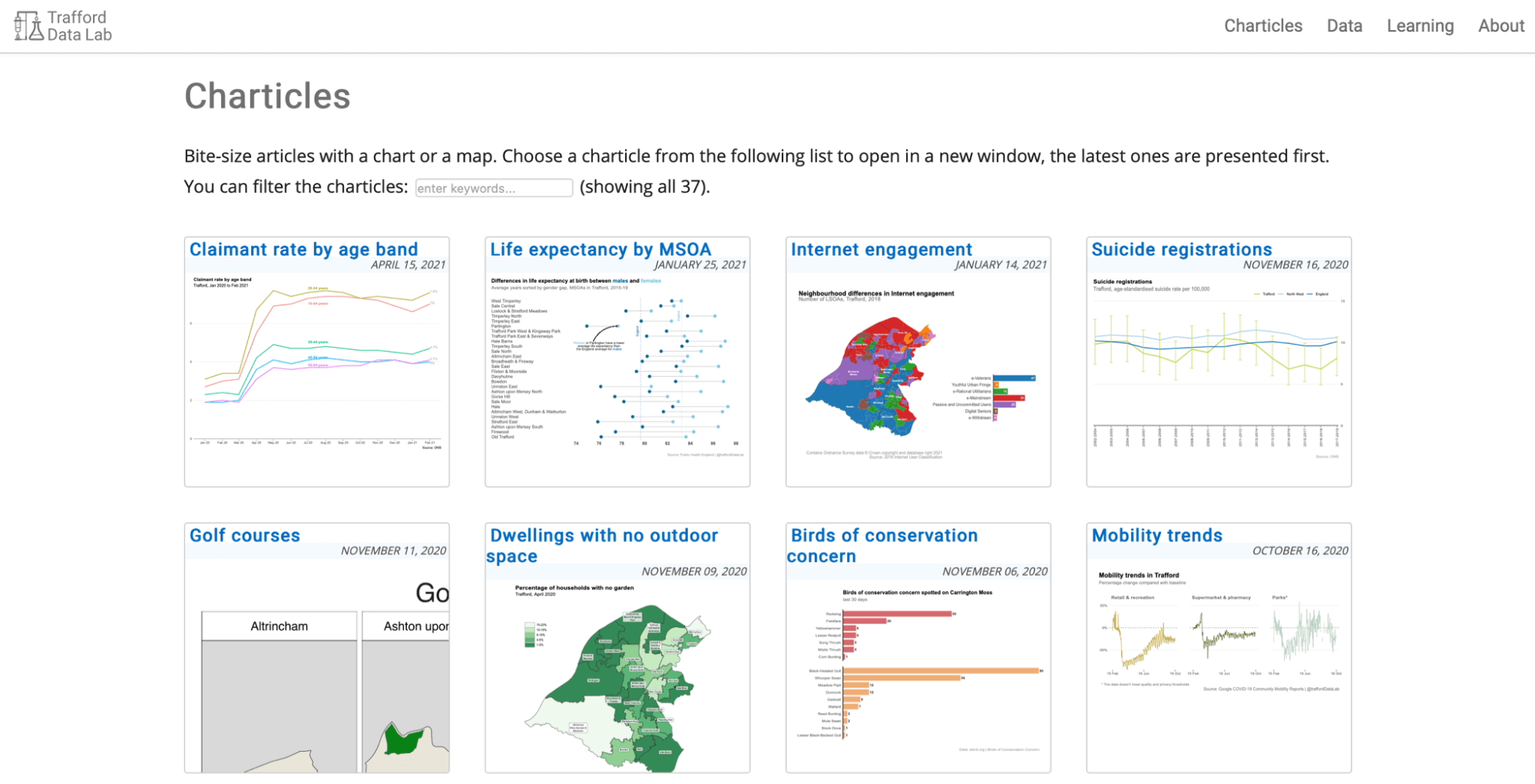Click the Trafford Data Lab site name
Screen dimensions: 1535x784
pyautogui.click(x=79, y=25)
